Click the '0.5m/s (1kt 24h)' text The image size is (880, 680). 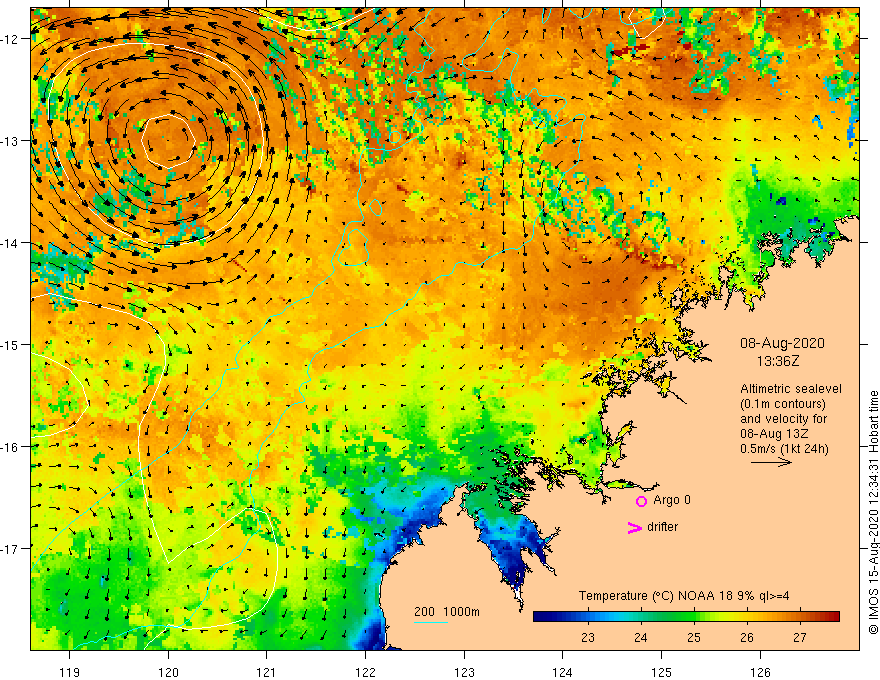784,449
